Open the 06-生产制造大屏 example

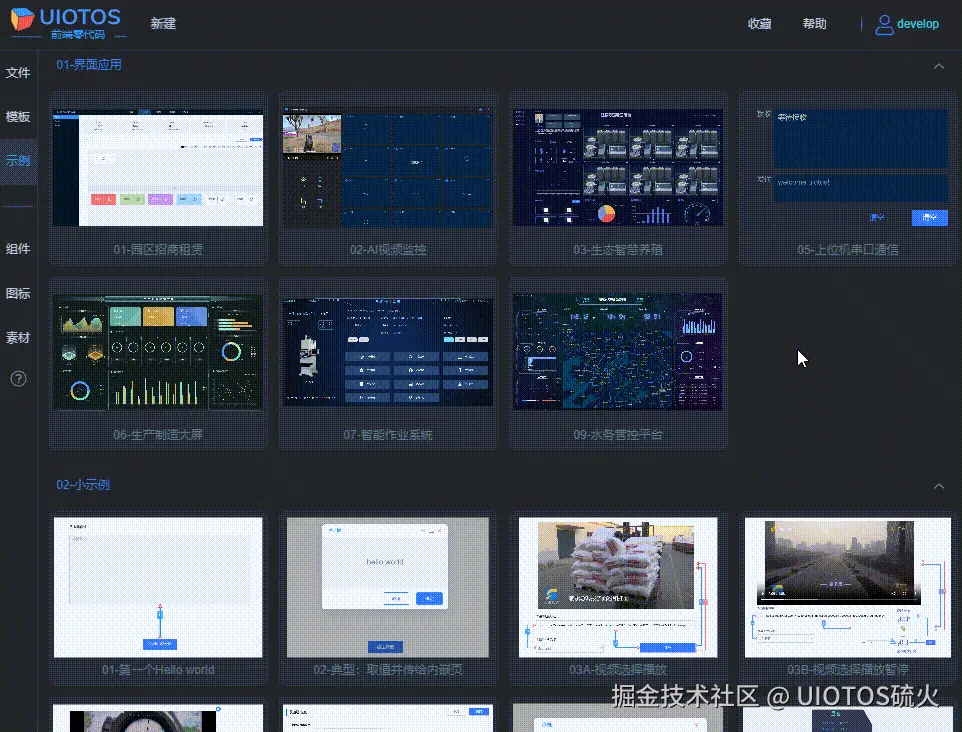[x=157, y=351]
